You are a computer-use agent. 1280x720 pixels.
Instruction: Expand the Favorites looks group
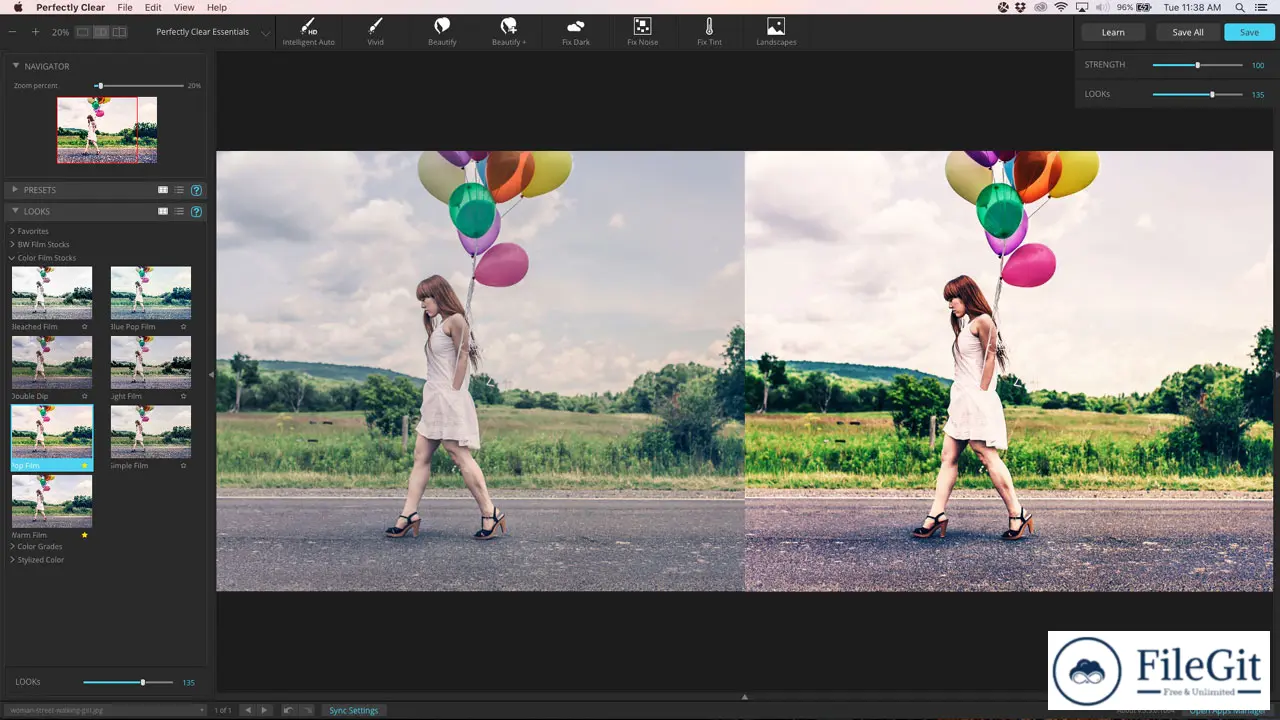[x=12, y=231]
